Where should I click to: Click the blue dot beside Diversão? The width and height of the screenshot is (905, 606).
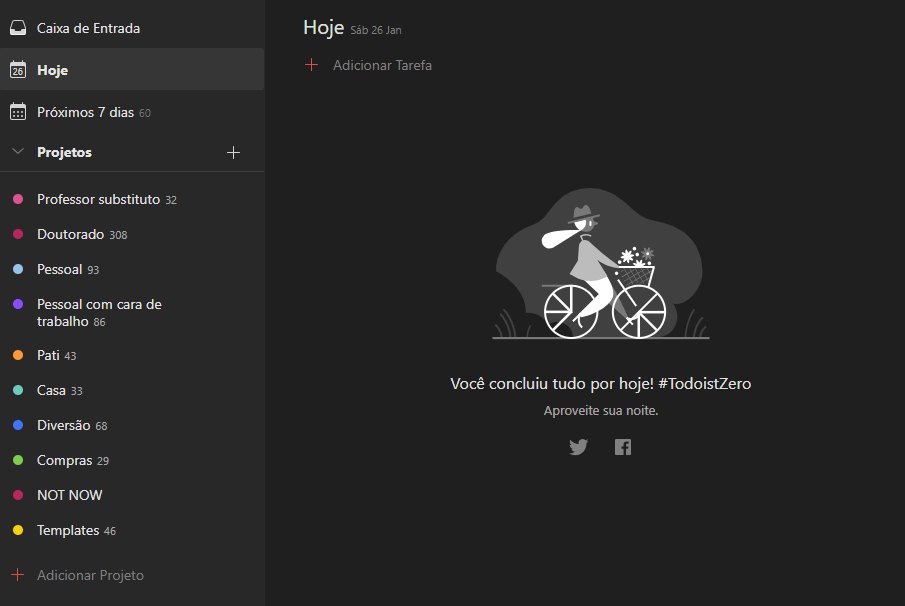tap(18, 425)
